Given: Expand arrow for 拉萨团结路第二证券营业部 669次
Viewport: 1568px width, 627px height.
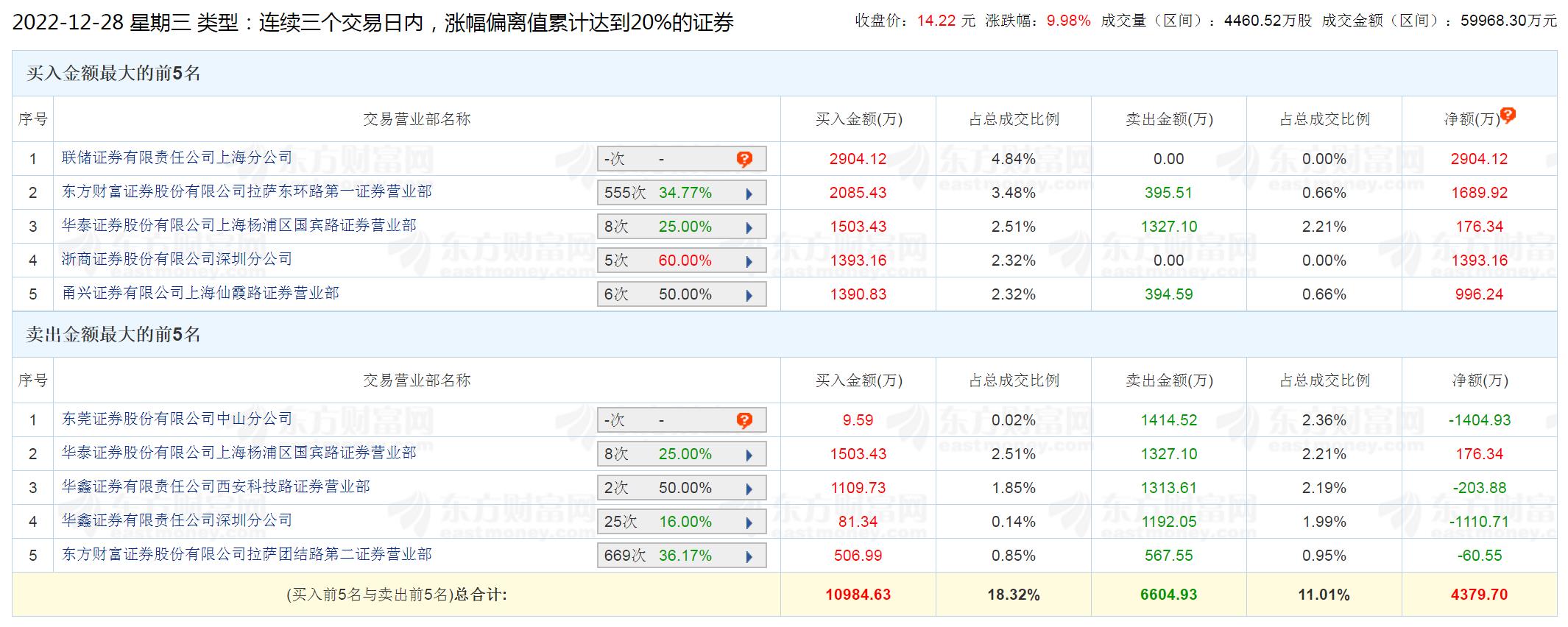Looking at the screenshot, I should point(749,556).
